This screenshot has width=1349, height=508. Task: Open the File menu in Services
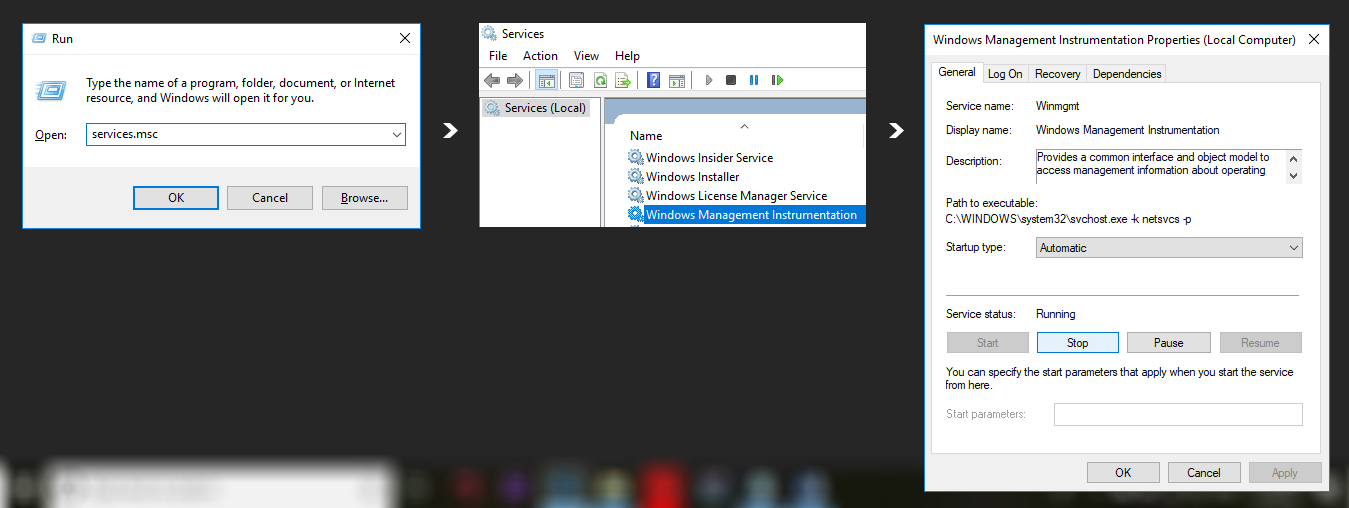pos(498,56)
